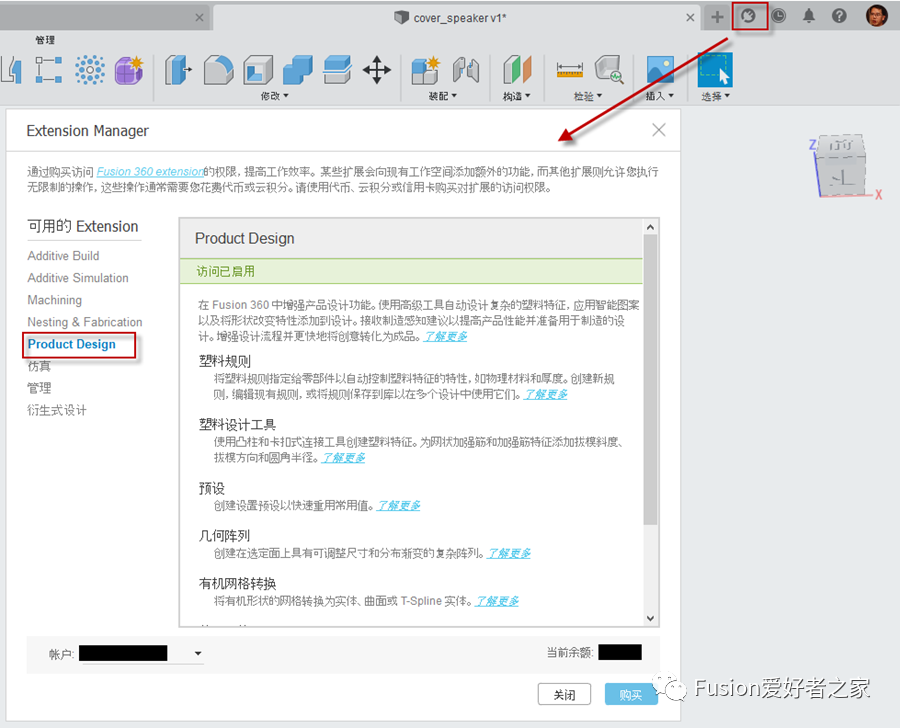Switch to the cover_speaker v1 tab
Screen dimensions: 900x728
(457, 18)
